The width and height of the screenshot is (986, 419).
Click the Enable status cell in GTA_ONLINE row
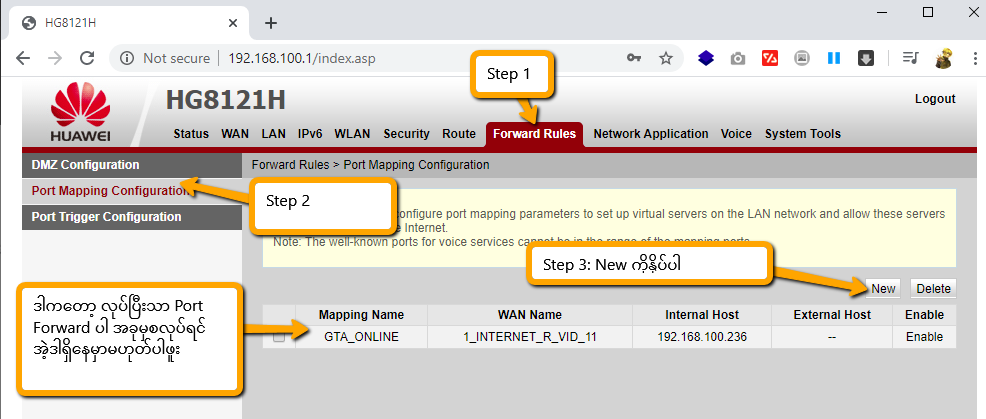click(924, 337)
